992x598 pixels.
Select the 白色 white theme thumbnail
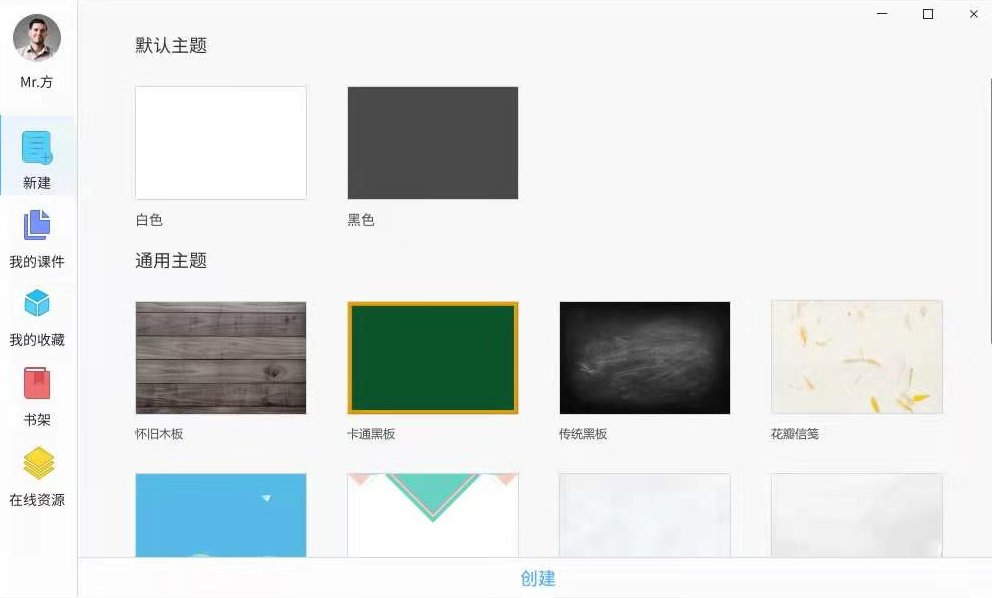tap(221, 143)
